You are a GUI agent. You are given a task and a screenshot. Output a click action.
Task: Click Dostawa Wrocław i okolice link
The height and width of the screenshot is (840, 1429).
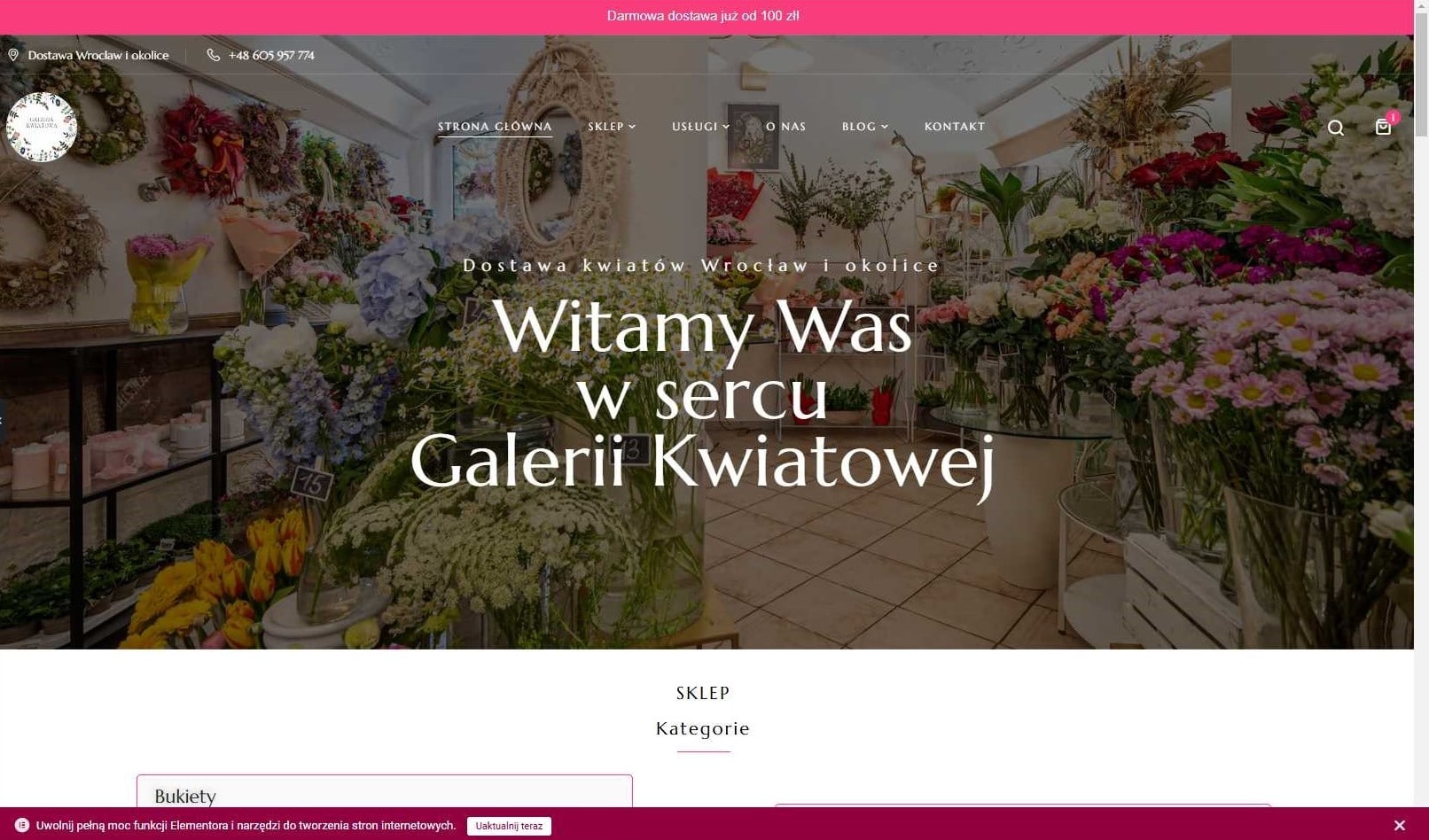tap(98, 55)
